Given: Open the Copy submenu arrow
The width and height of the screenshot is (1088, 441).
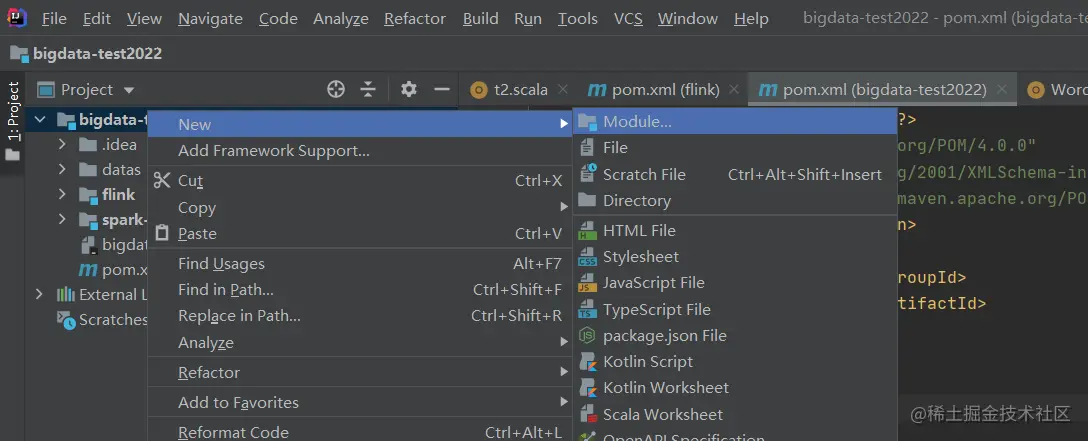Looking at the screenshot, I should [564, 207].
